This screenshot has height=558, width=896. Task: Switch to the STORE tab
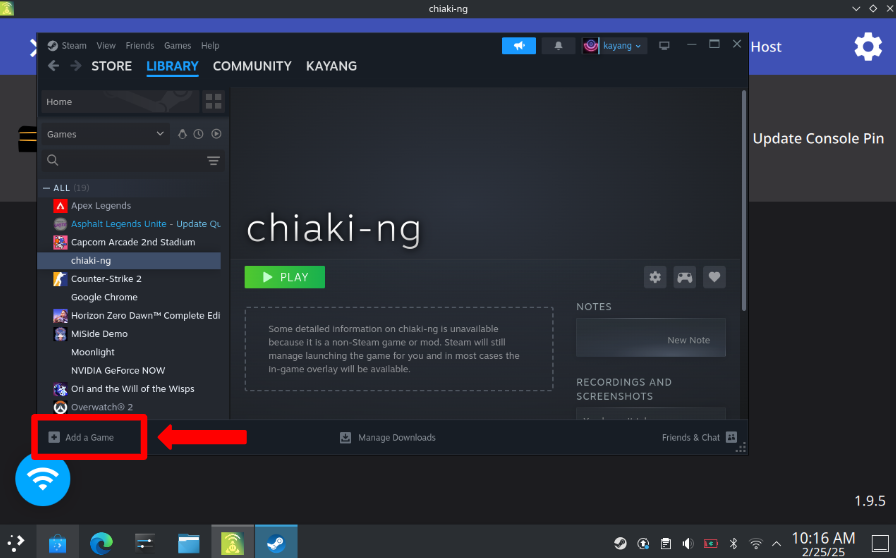pos(111,66)
